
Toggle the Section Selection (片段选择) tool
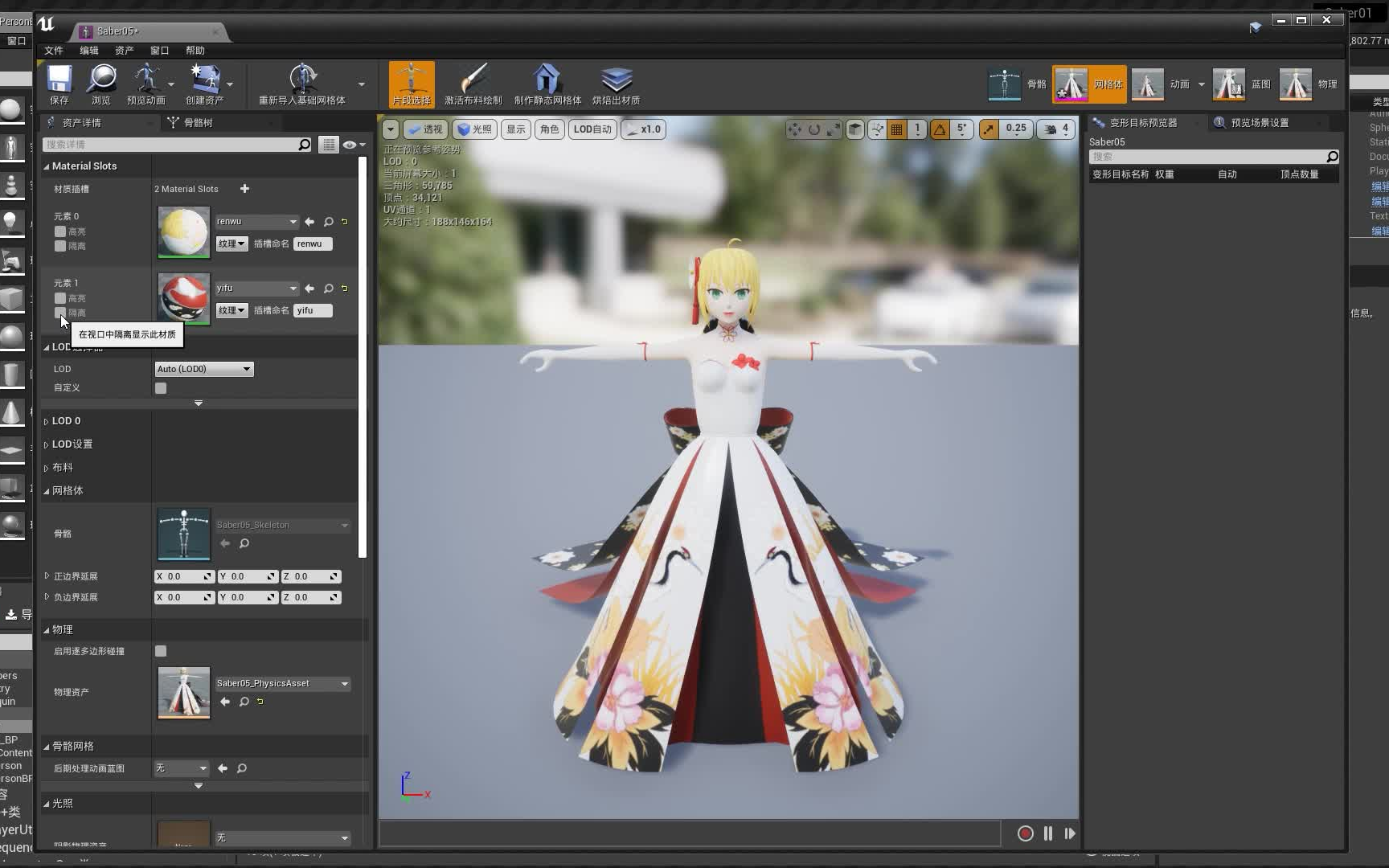412,84
